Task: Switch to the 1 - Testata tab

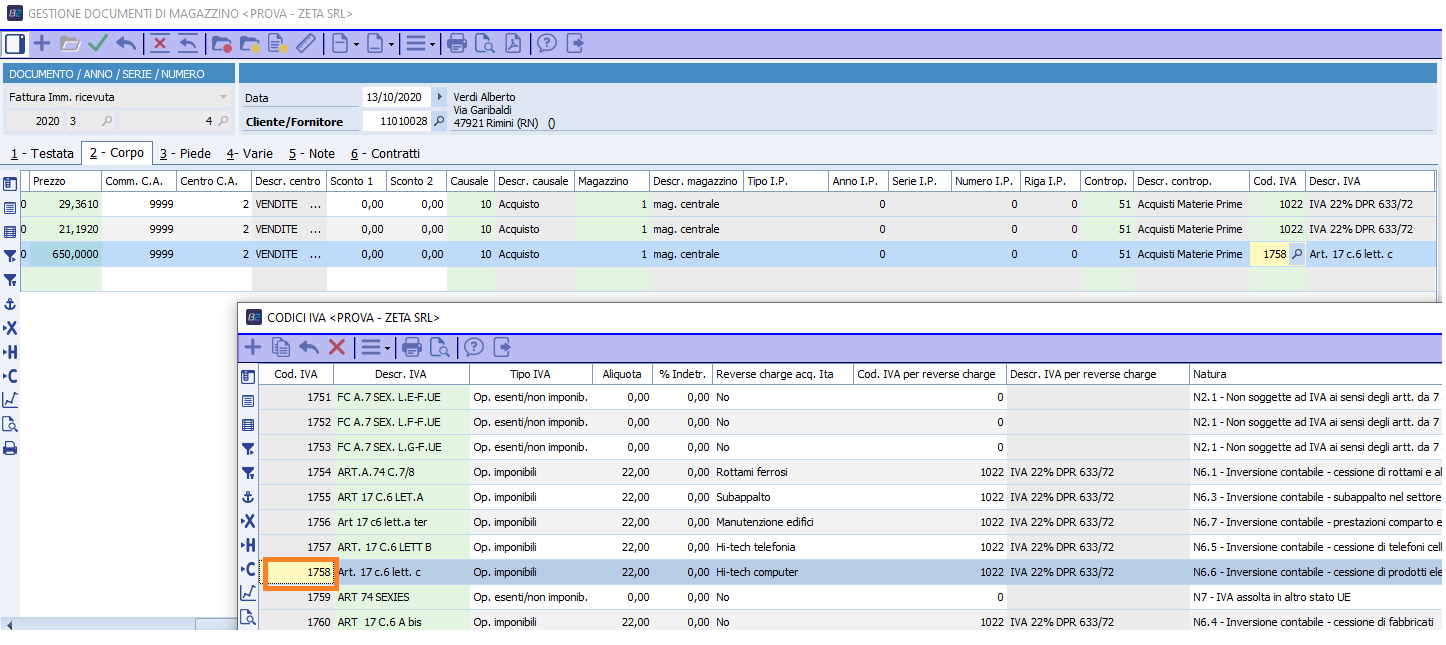Action: [42, 154]
